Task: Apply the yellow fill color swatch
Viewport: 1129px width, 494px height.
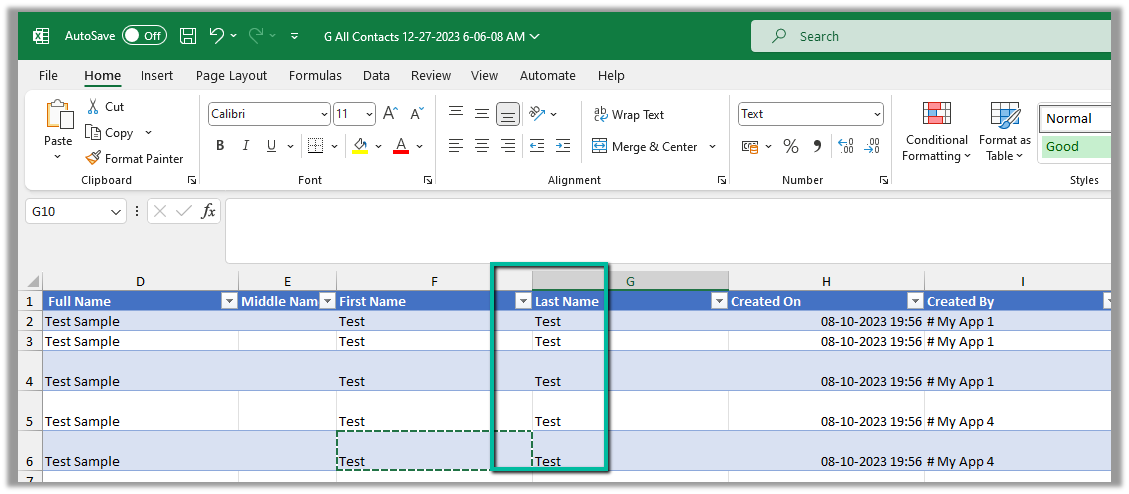Action: click(360, 146)
